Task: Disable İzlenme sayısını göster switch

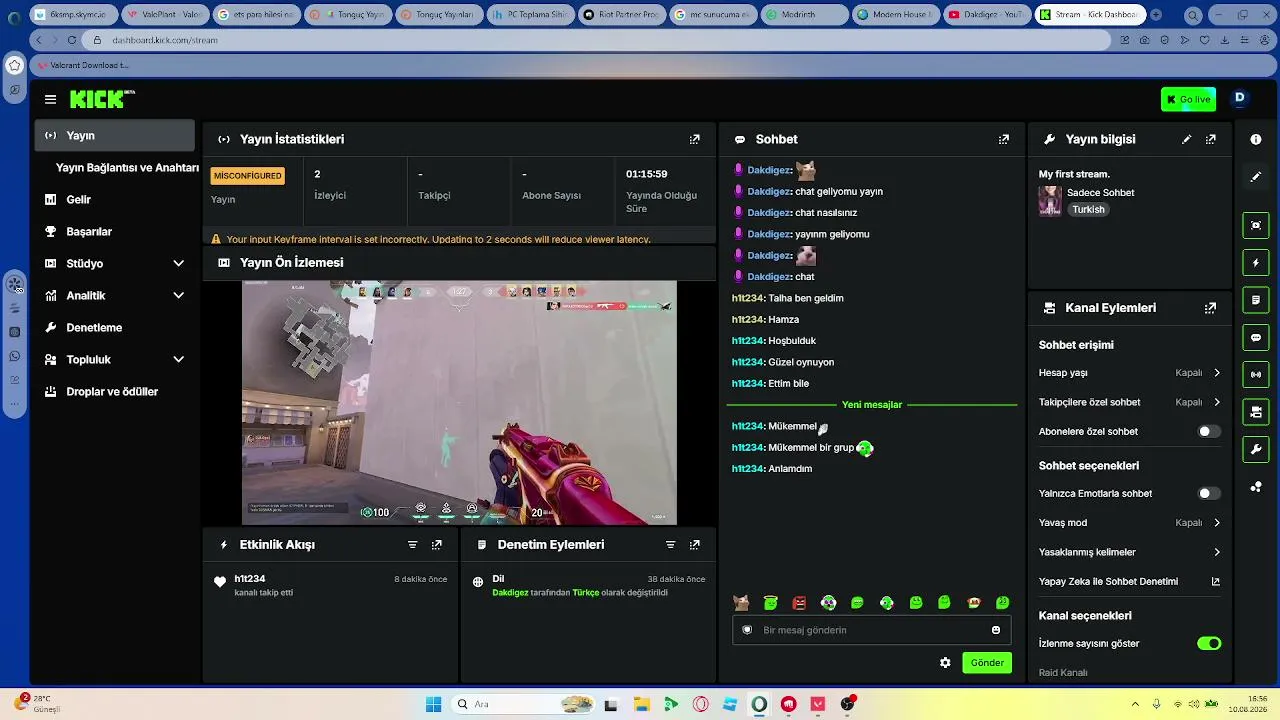Action: (x=1209, y=643)
